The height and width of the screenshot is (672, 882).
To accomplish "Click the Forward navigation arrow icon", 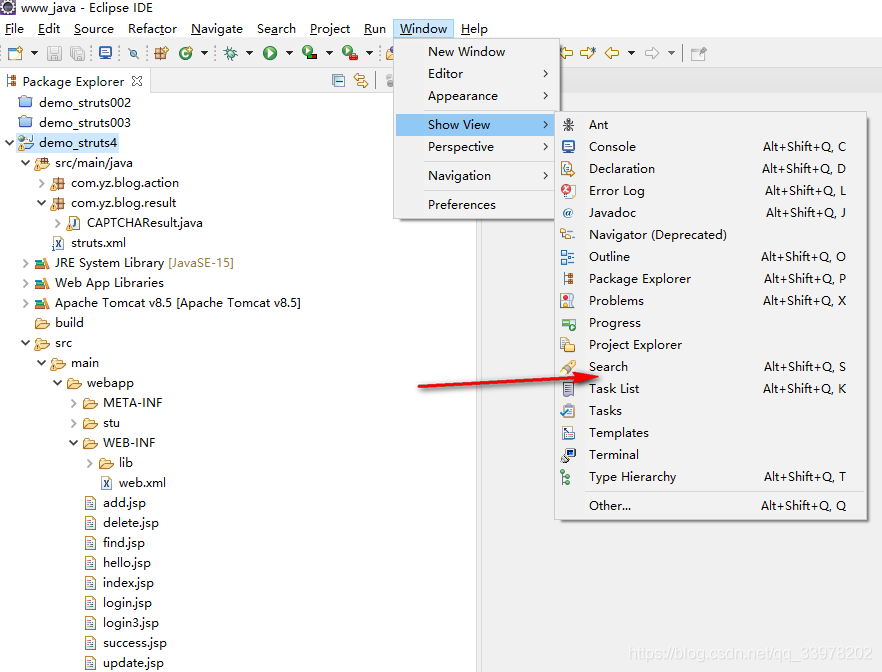I will tap(652, 53).
